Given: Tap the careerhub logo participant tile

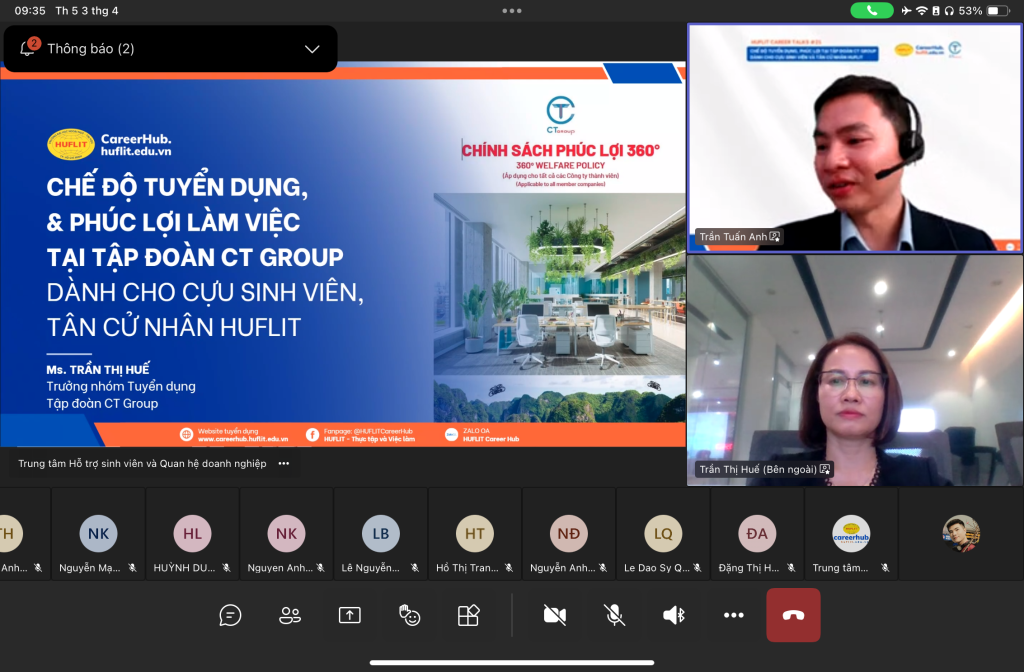Looking at the screenshot, I should coord(851,534).
